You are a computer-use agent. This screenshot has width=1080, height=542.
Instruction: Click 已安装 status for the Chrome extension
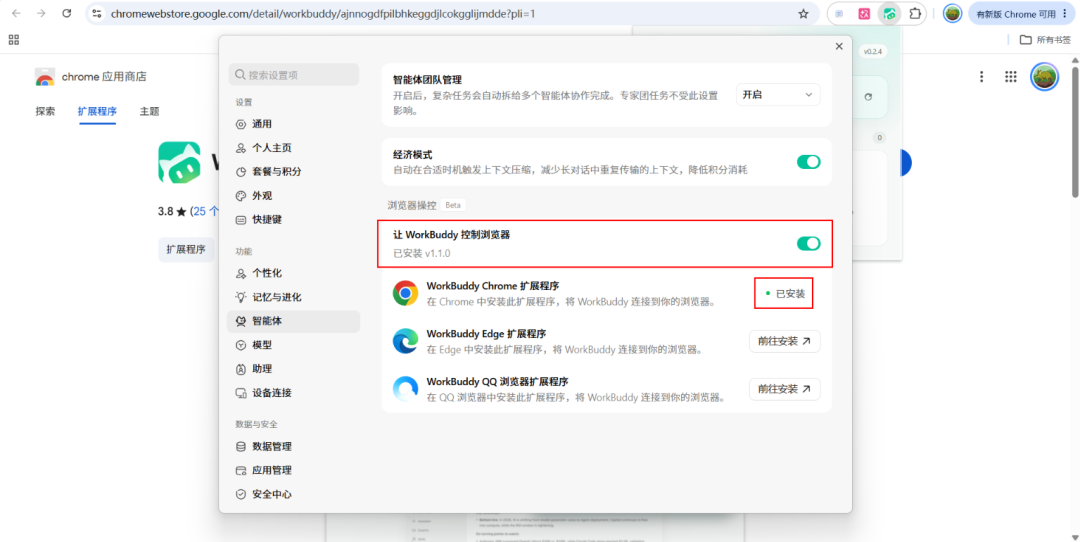tap(785, 293)
